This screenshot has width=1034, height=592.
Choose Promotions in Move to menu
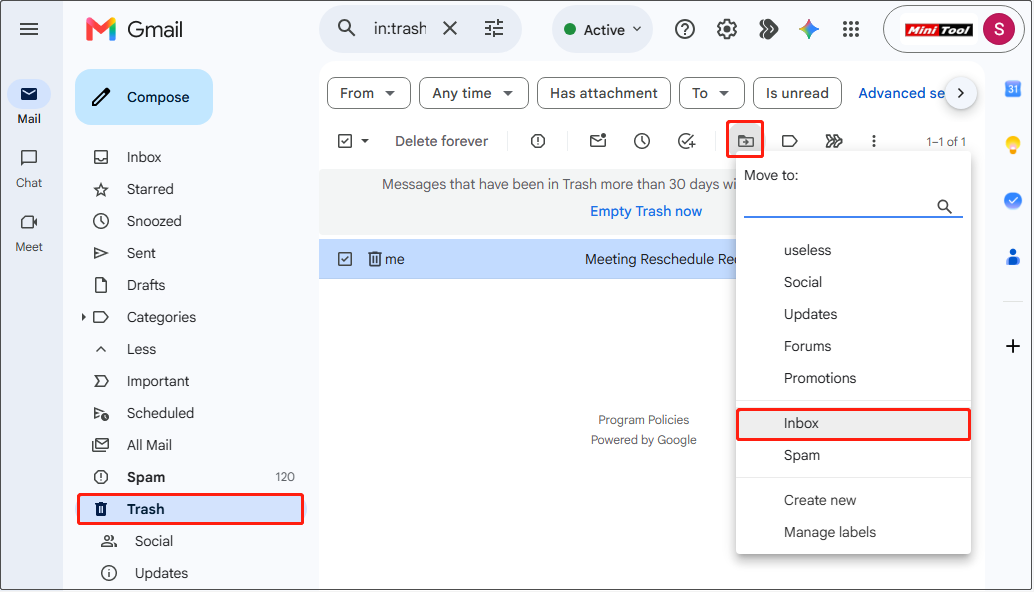(x=853, y=378)
